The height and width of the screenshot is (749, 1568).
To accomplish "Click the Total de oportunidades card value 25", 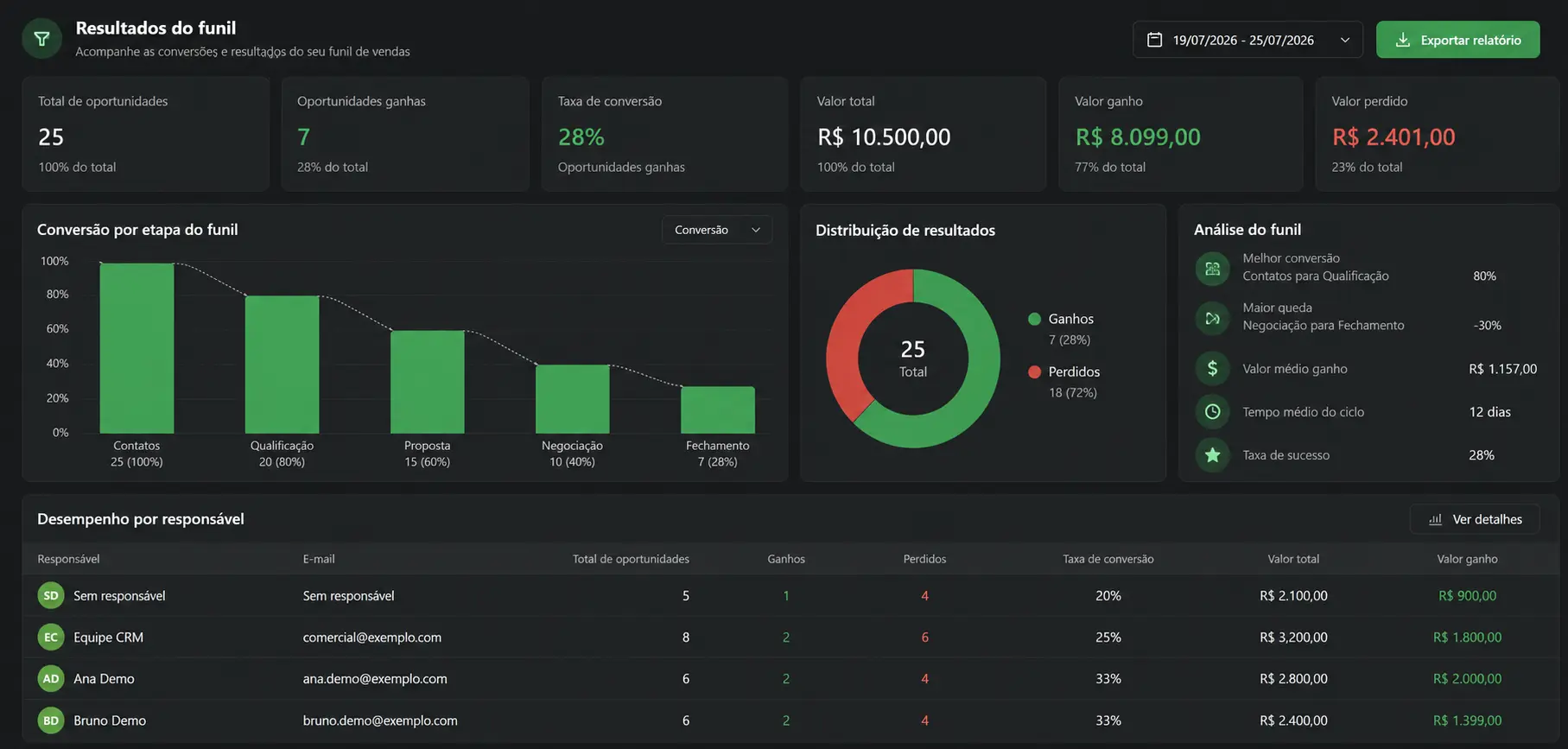I will (51, 136).
